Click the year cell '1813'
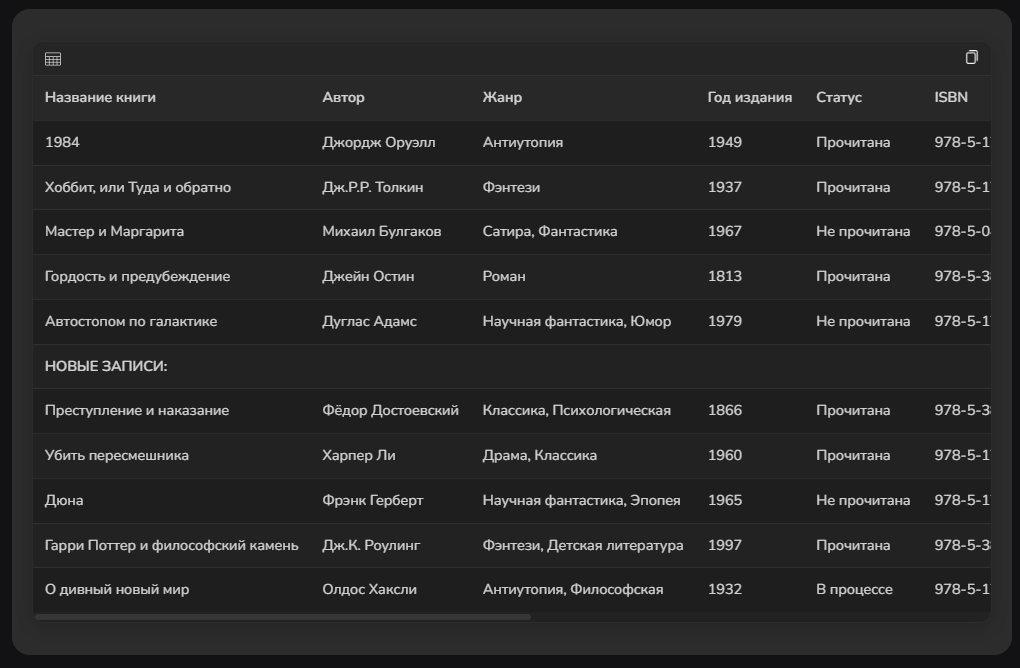Viewport: 1020px width, 668px height. pos(725,276)
